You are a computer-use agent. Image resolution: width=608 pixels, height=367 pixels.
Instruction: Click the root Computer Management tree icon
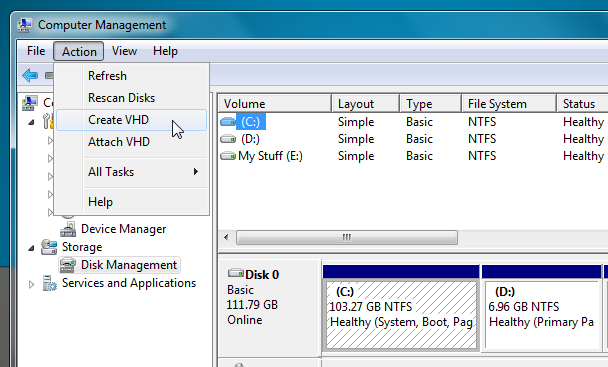click(x=30, y=103)
